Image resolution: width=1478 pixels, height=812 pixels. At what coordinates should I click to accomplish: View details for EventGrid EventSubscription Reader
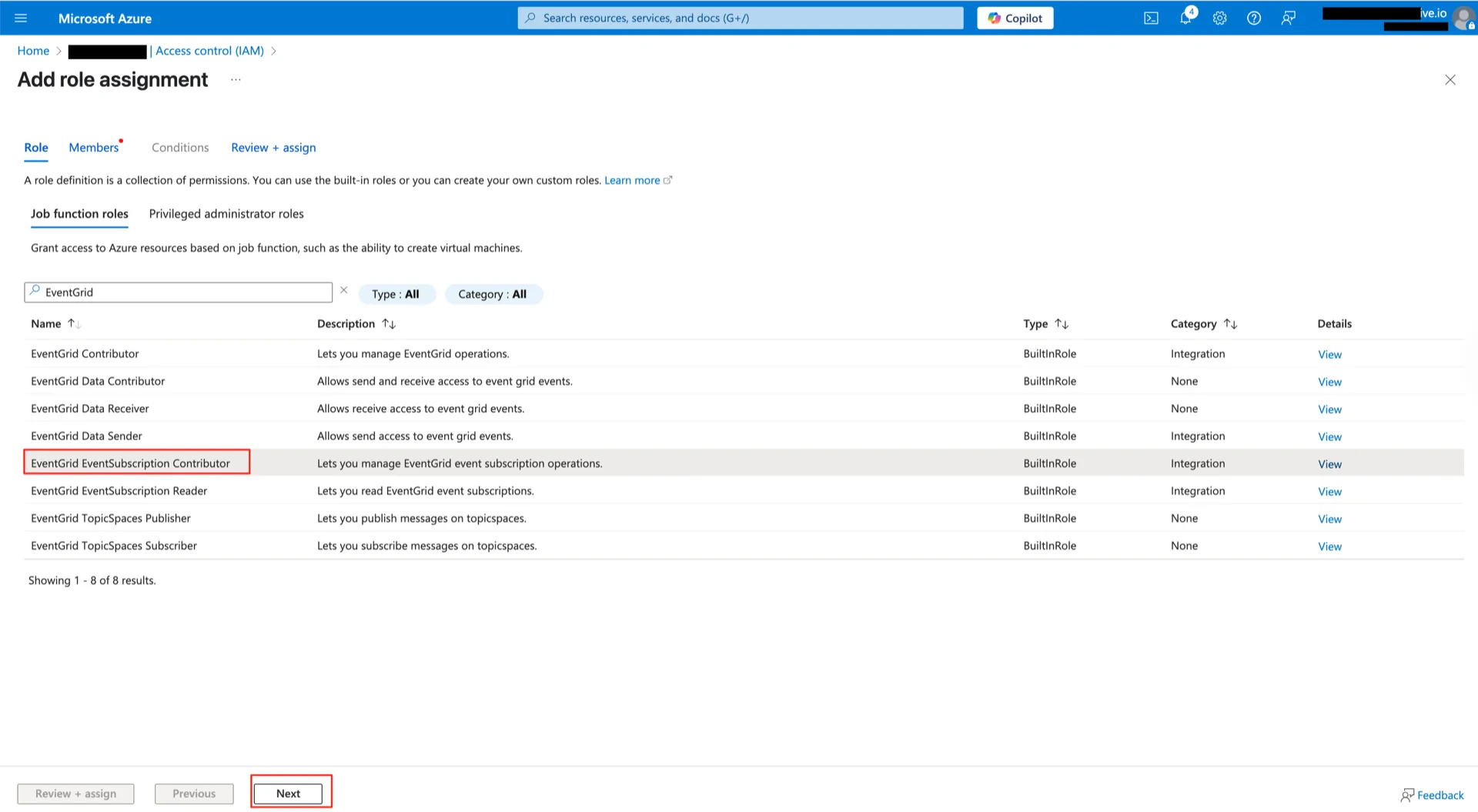(x=1329, y=492)
